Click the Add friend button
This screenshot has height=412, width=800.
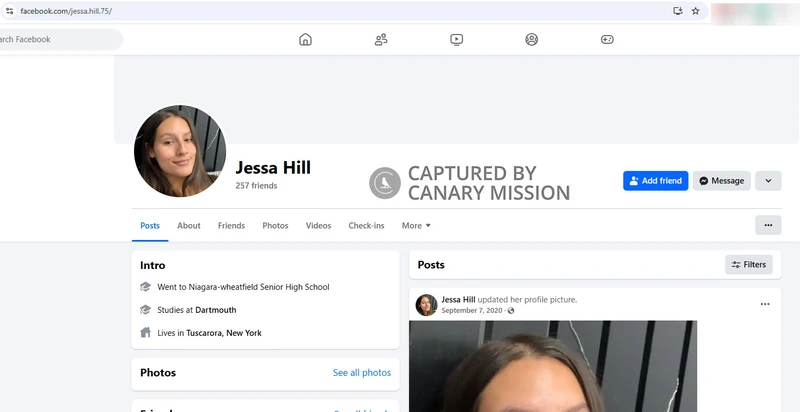coord(655,181)
